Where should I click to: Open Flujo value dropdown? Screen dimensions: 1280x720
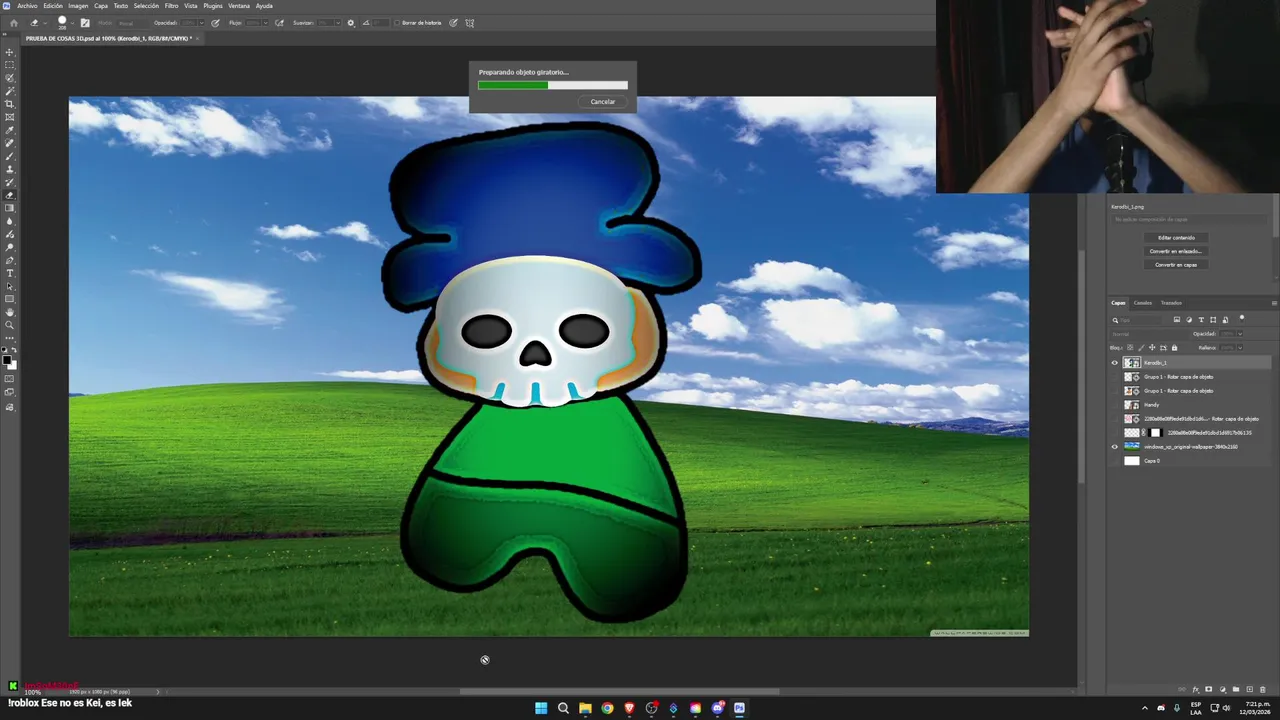265,23
